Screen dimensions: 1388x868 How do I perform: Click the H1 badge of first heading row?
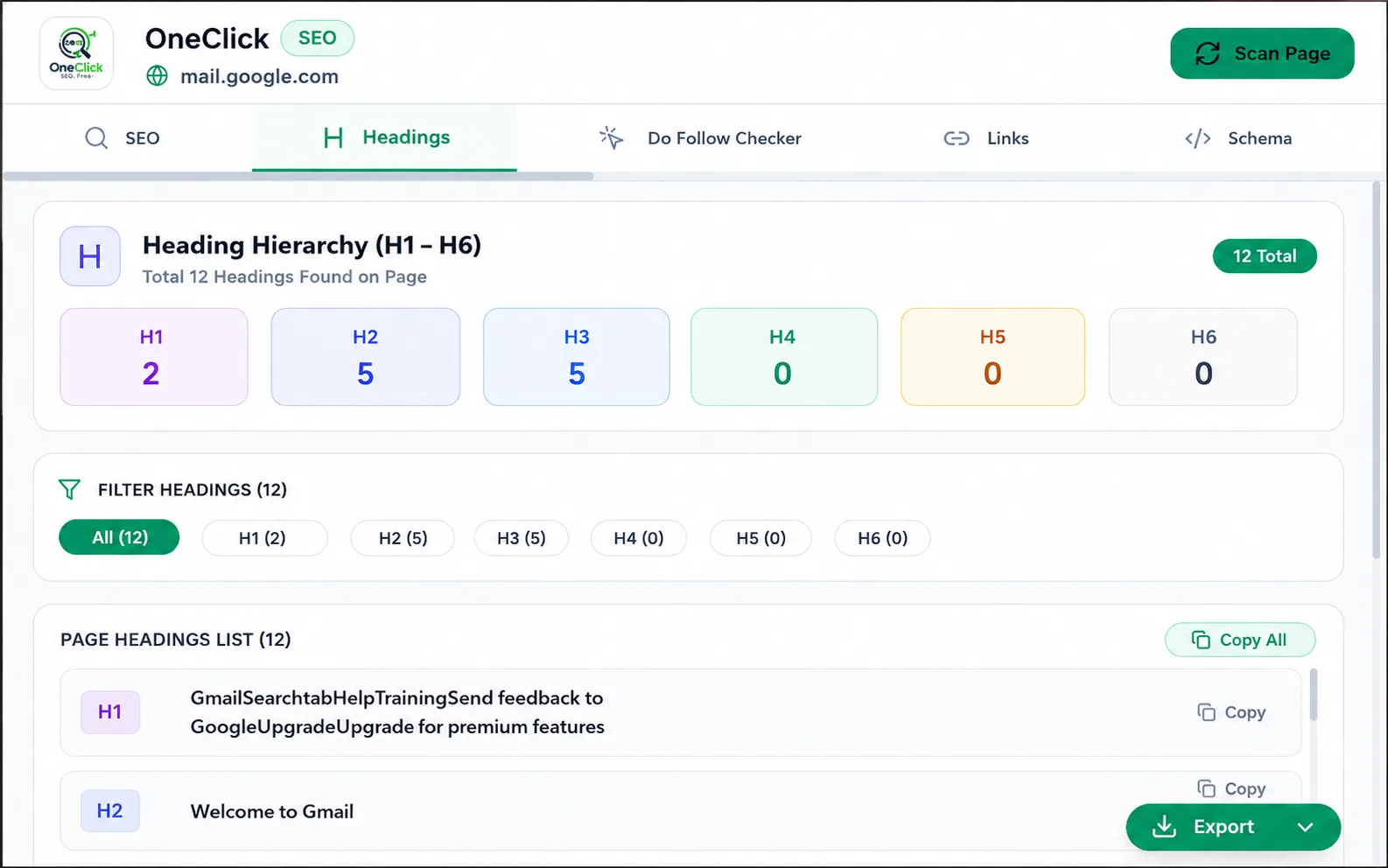click(110, 712)
